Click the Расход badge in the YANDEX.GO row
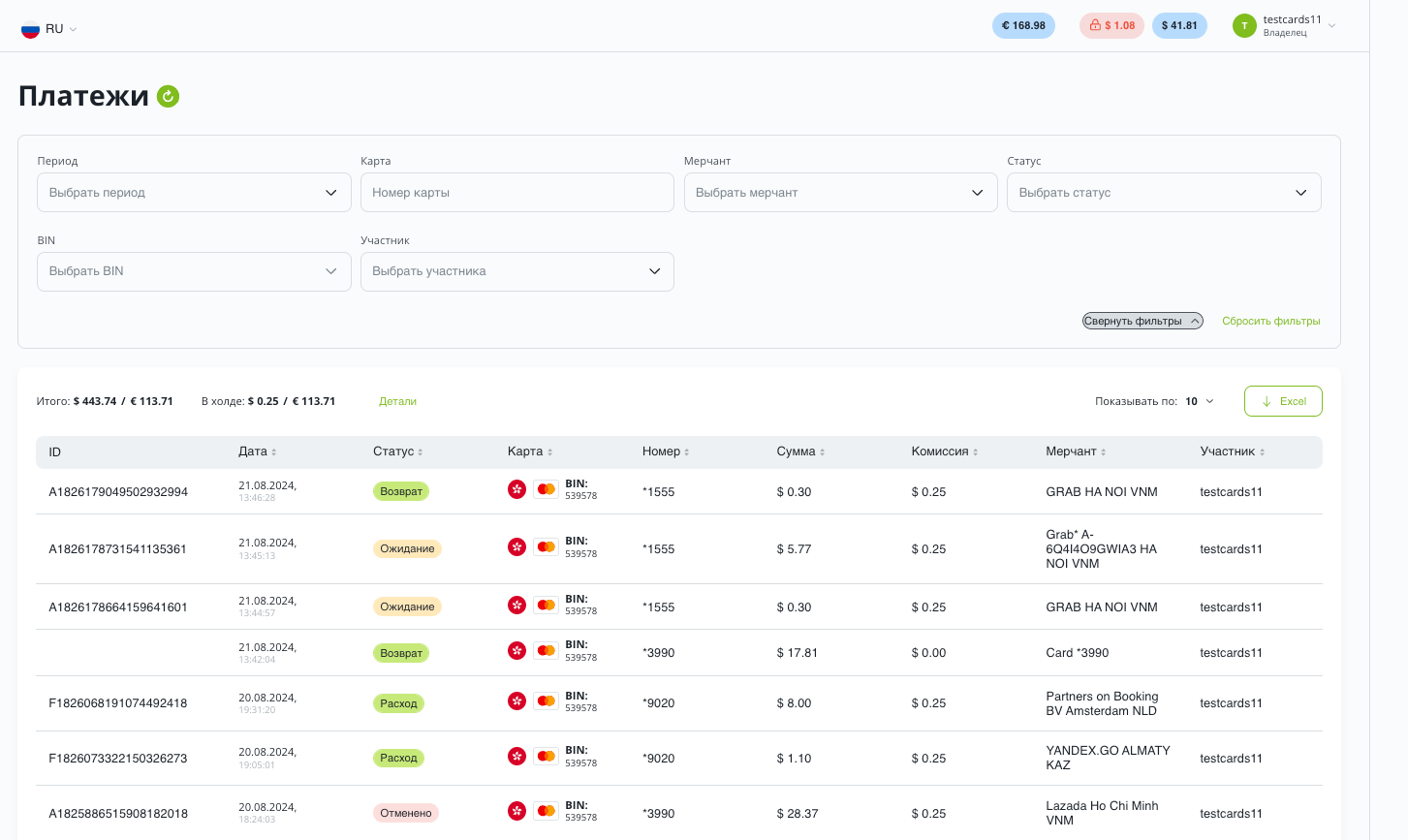This screenshot has width=1408, height=840. click(398, 758)
